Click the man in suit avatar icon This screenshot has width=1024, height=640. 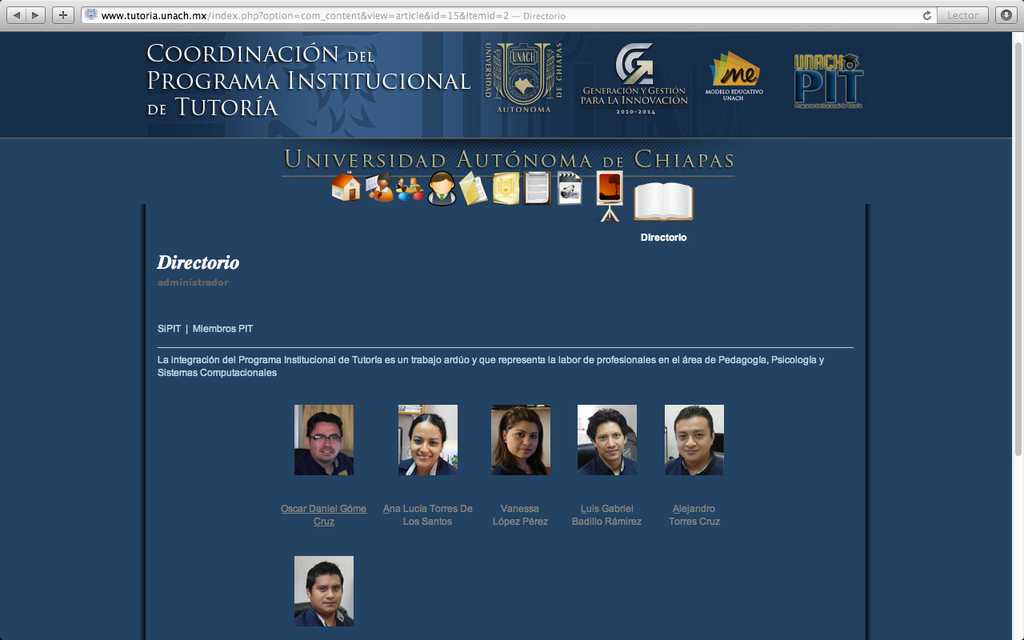442,189
